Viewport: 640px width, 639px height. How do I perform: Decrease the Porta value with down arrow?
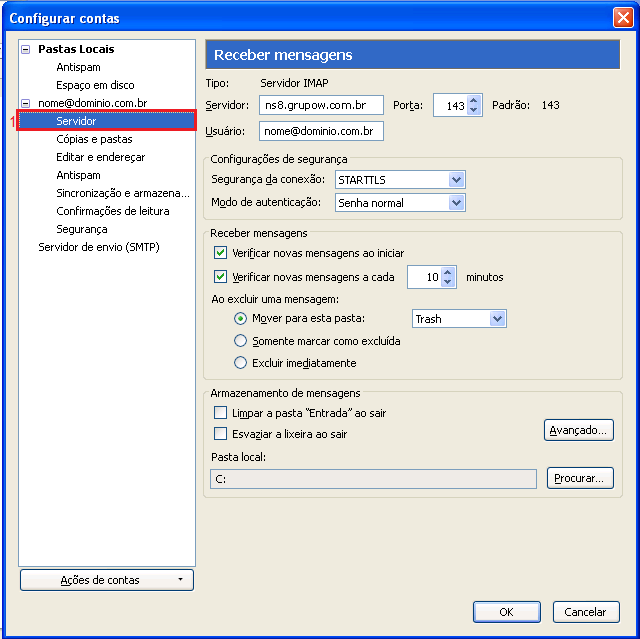click(x=473, y=110)
